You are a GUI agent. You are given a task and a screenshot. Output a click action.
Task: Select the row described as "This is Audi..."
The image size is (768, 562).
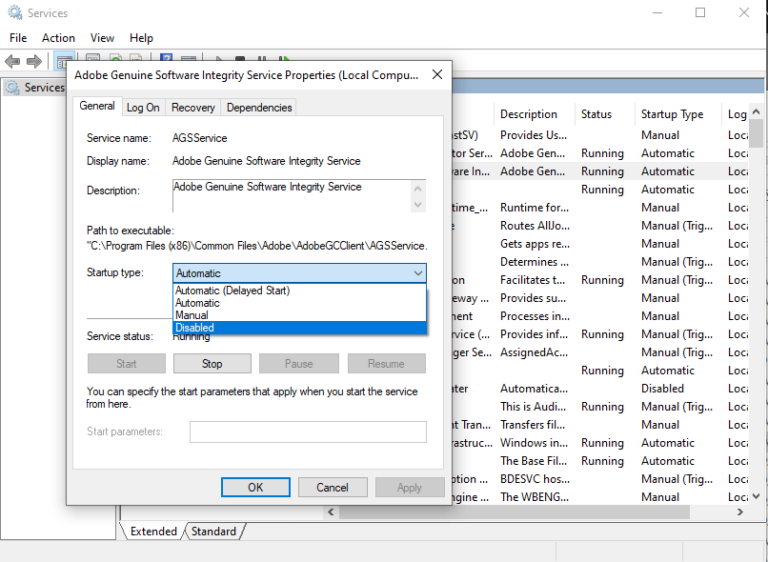[599, 407]
